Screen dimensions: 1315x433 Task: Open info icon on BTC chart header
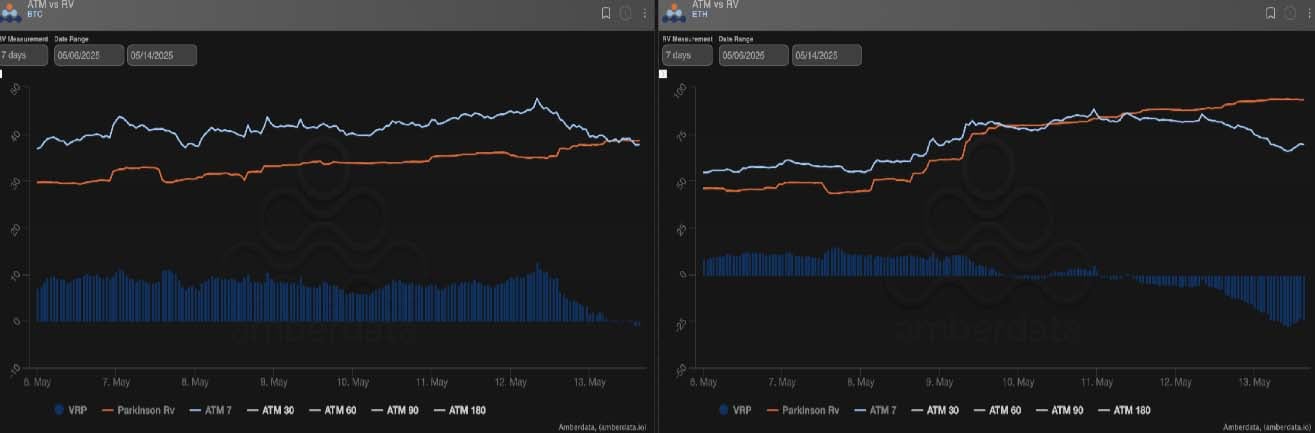pos(626,13)
